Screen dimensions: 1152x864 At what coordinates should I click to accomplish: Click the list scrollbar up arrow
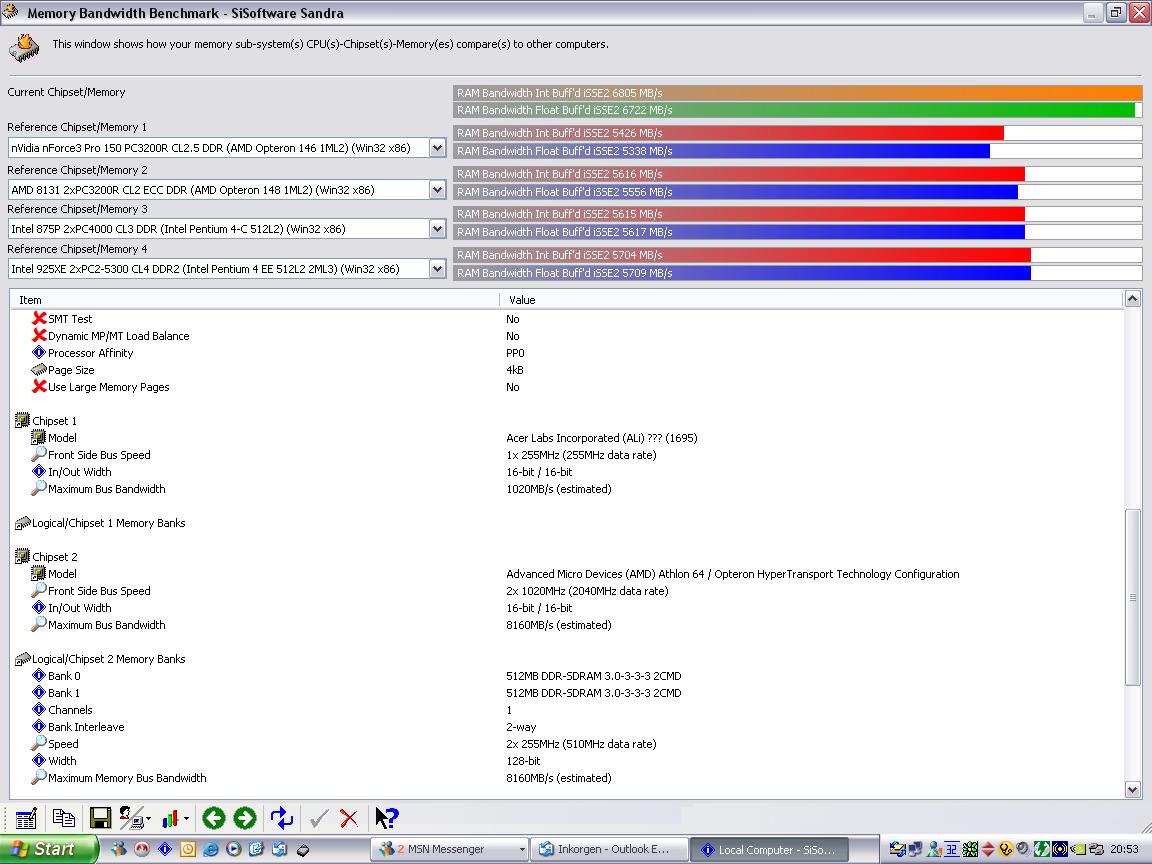point(1132,298)
